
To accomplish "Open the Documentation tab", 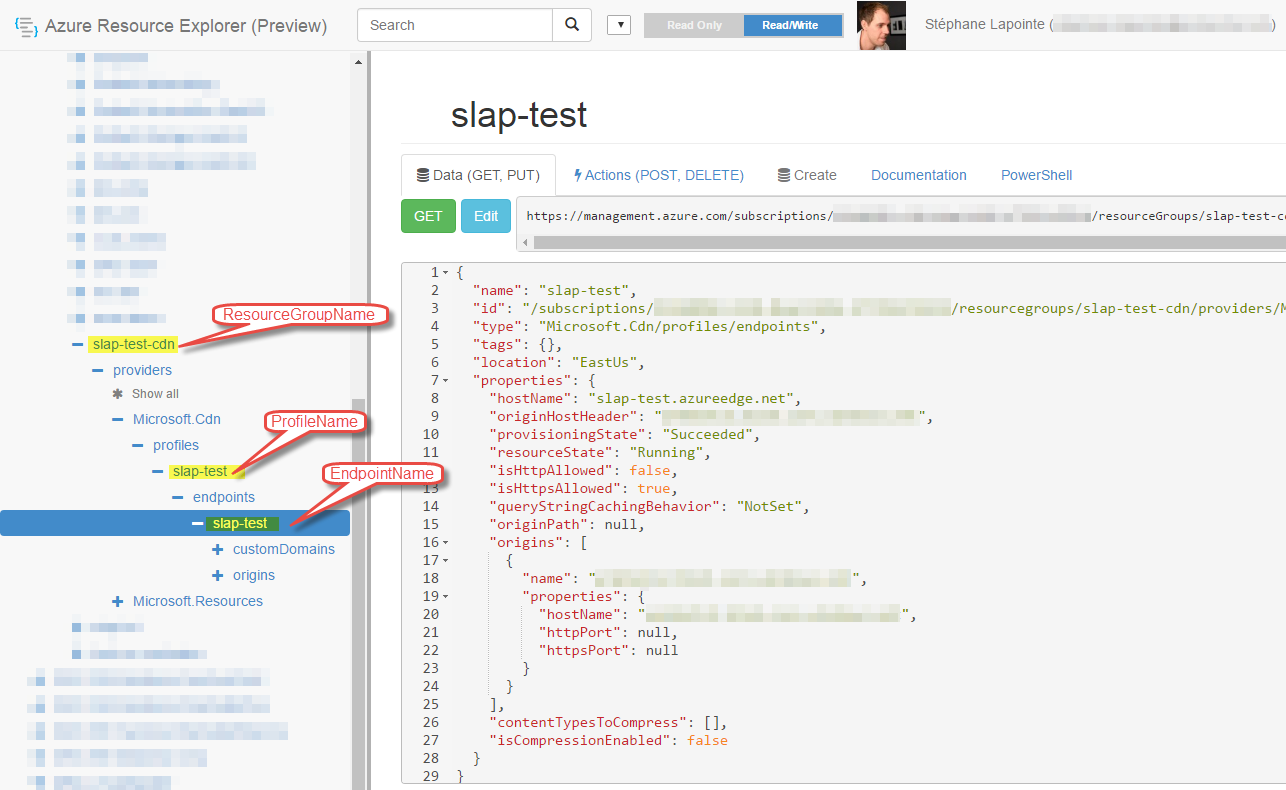I will point(919,175).
